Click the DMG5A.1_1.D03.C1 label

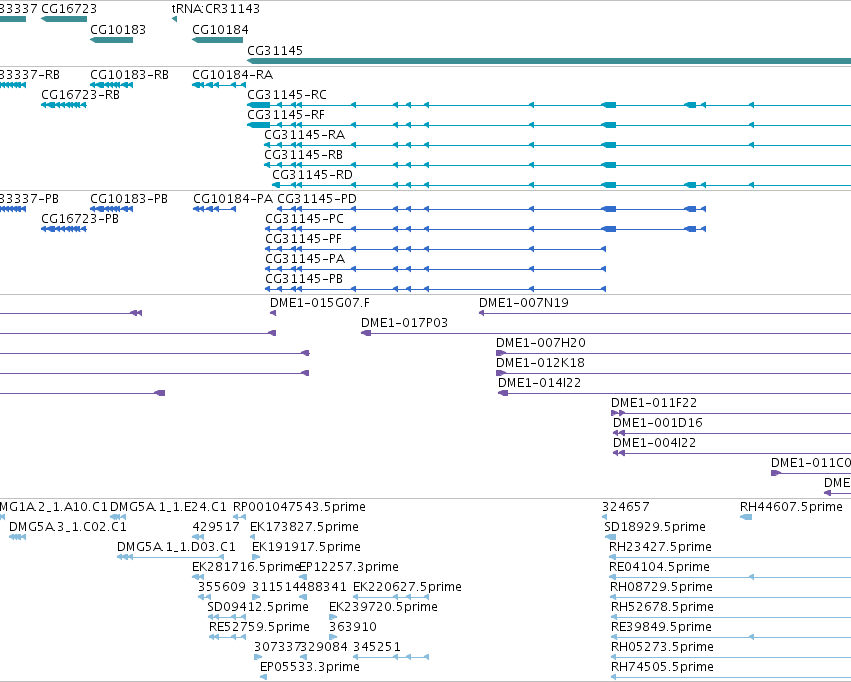point(176,547)
